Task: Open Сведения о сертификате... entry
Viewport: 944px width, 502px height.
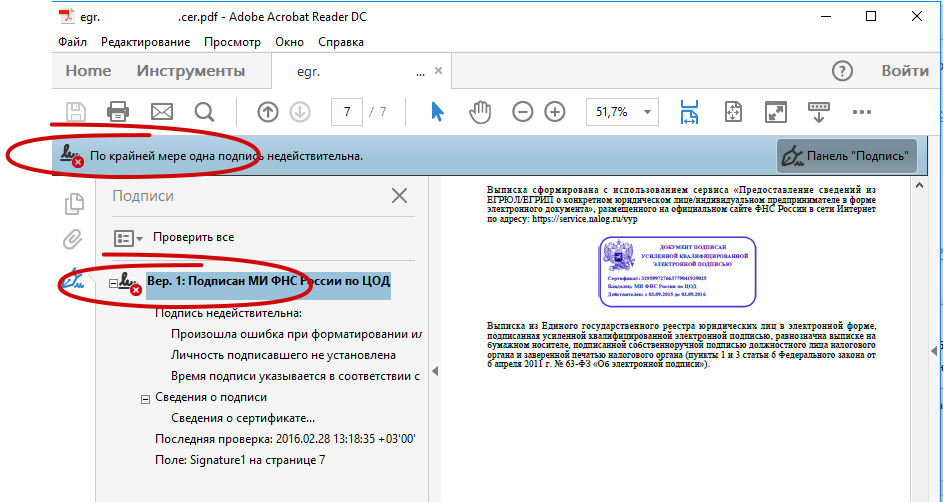Action: coord(243,418)
